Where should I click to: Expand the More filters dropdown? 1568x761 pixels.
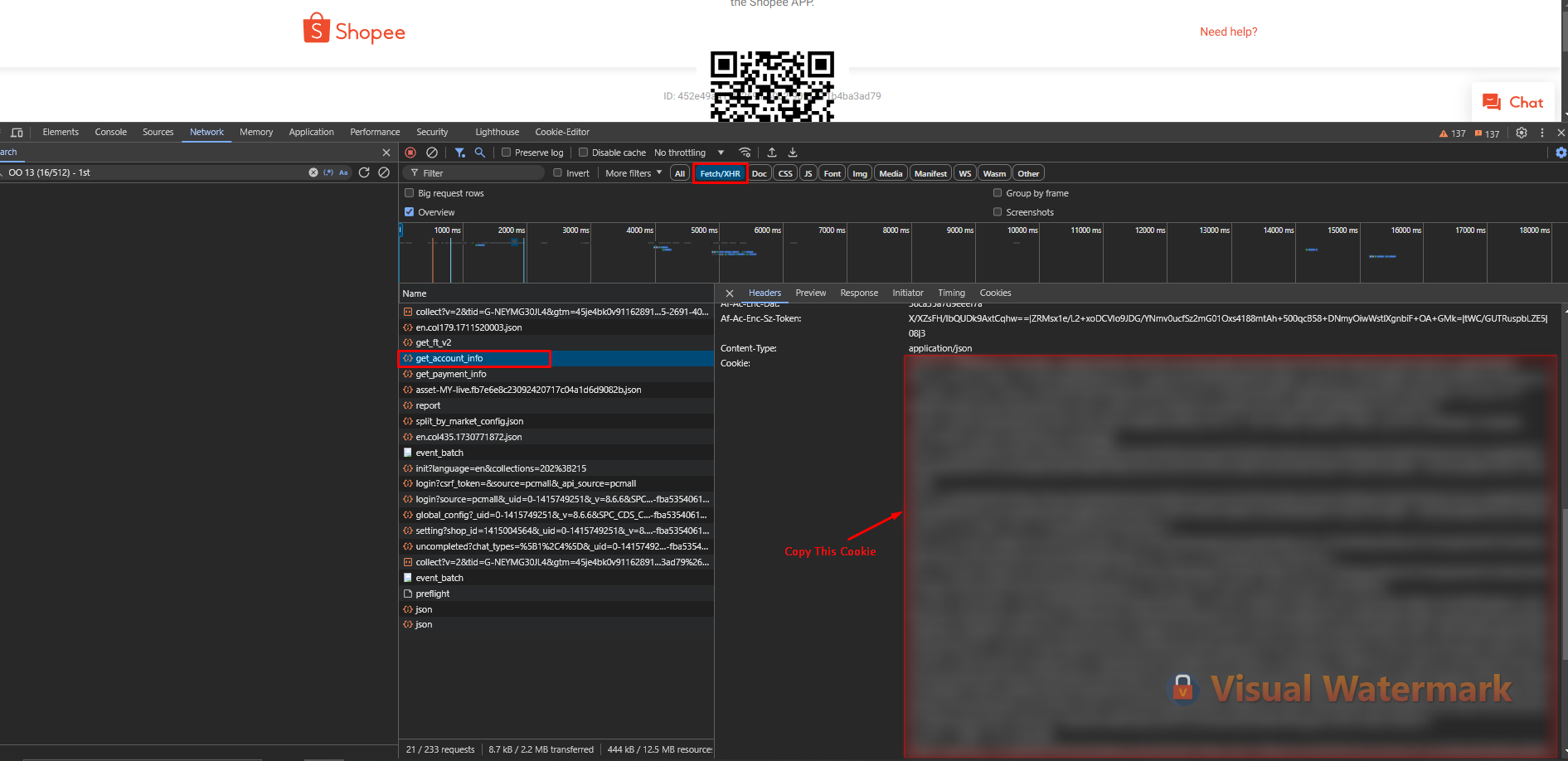tap(634, 173)
